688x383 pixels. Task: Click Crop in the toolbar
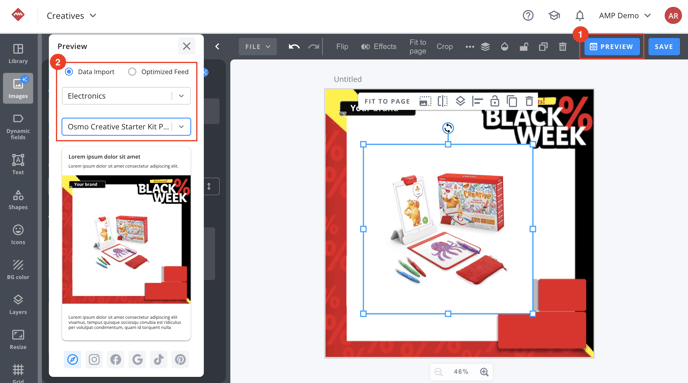444,47
